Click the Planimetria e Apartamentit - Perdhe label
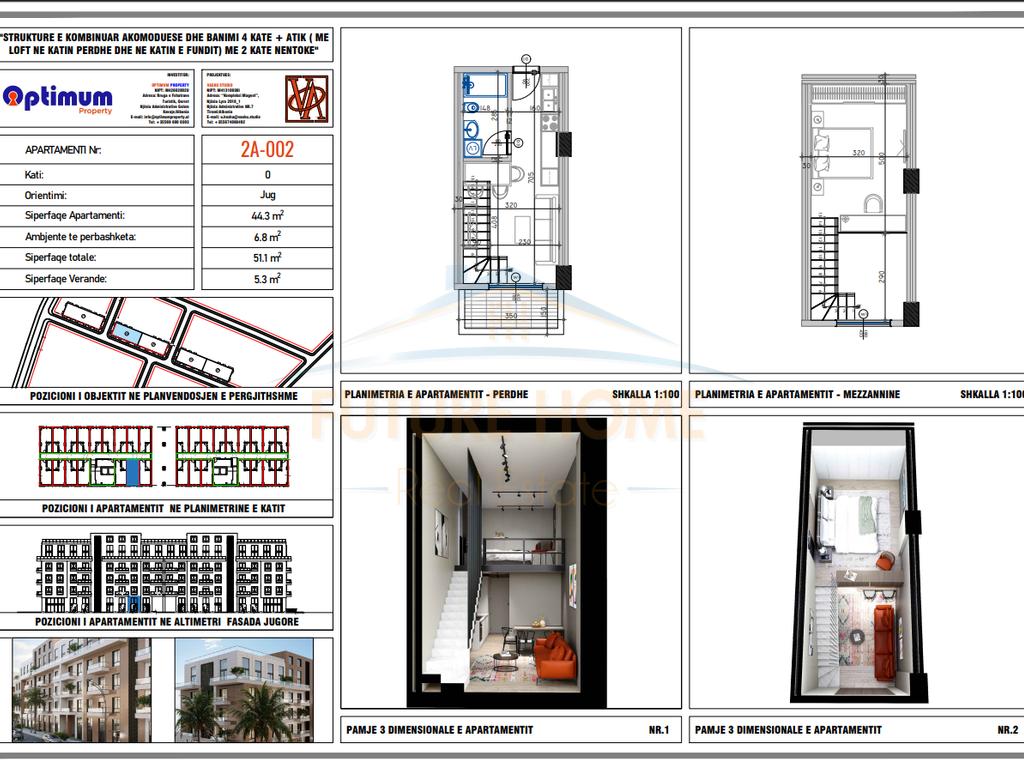Screen dimensions: 1024x768 pos(435,395)
